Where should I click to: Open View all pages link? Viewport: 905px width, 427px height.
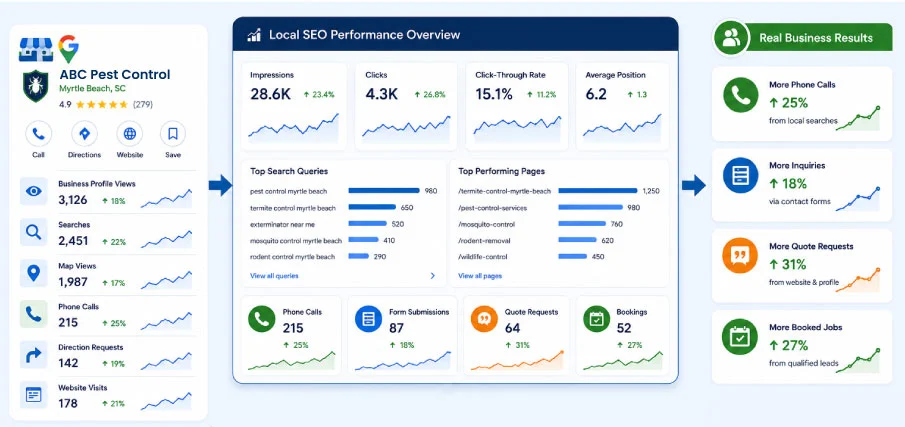(x=480, y=276)
